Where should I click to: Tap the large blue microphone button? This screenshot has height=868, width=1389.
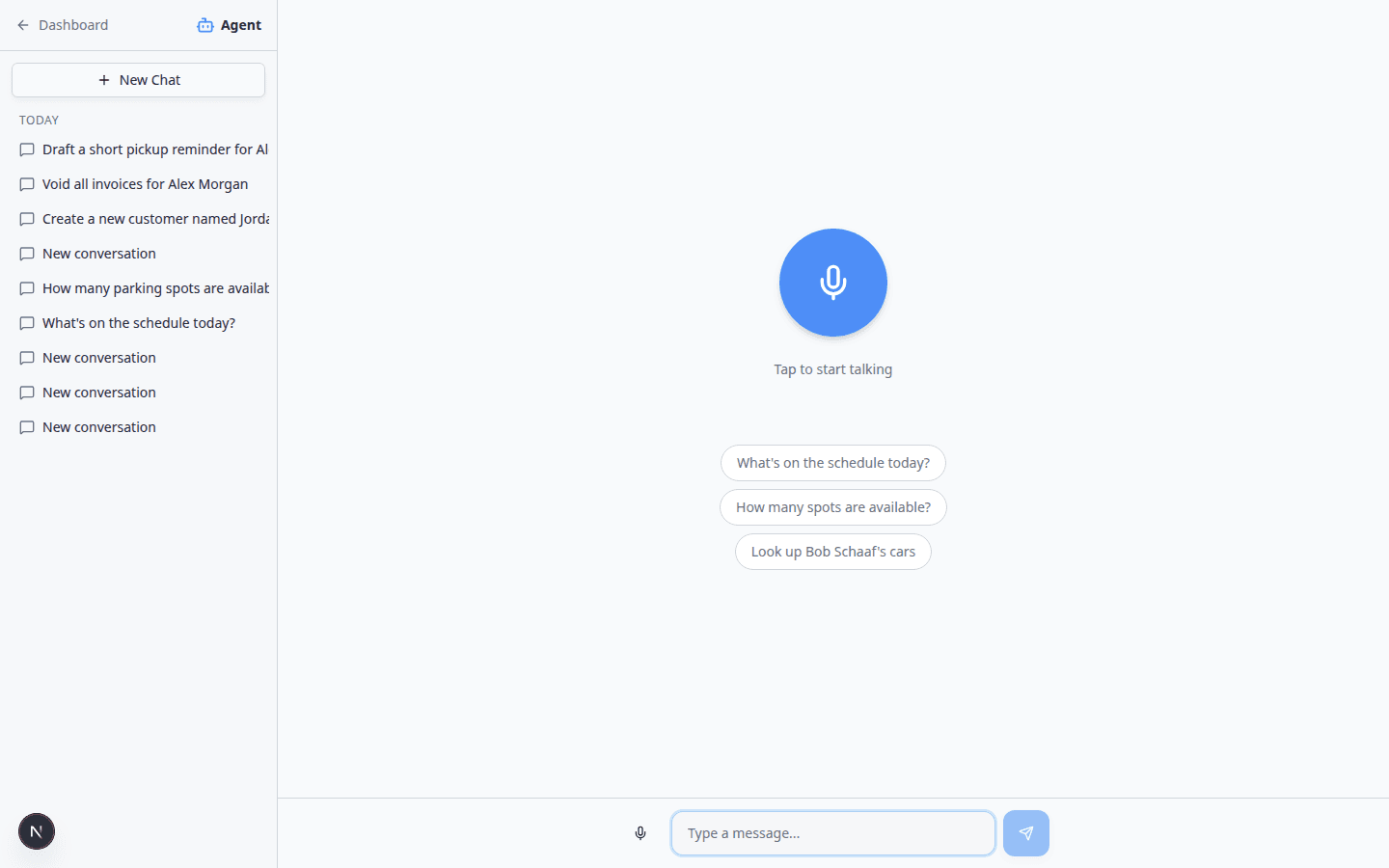point(832,283)
